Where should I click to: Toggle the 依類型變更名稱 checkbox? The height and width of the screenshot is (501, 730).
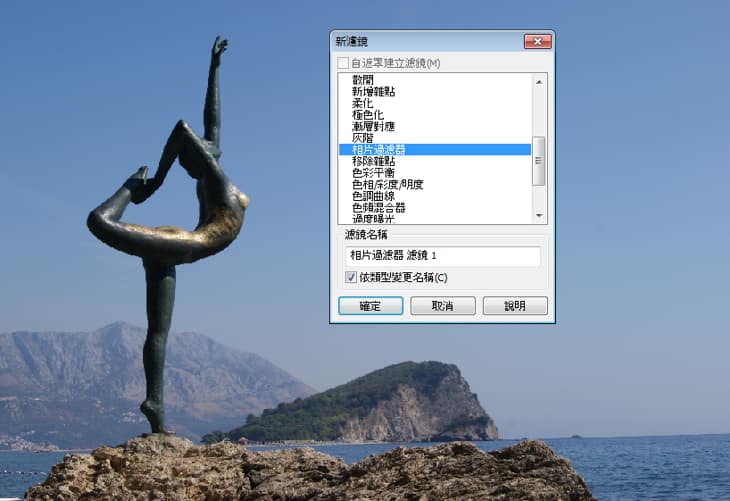[x=351, y=277]
